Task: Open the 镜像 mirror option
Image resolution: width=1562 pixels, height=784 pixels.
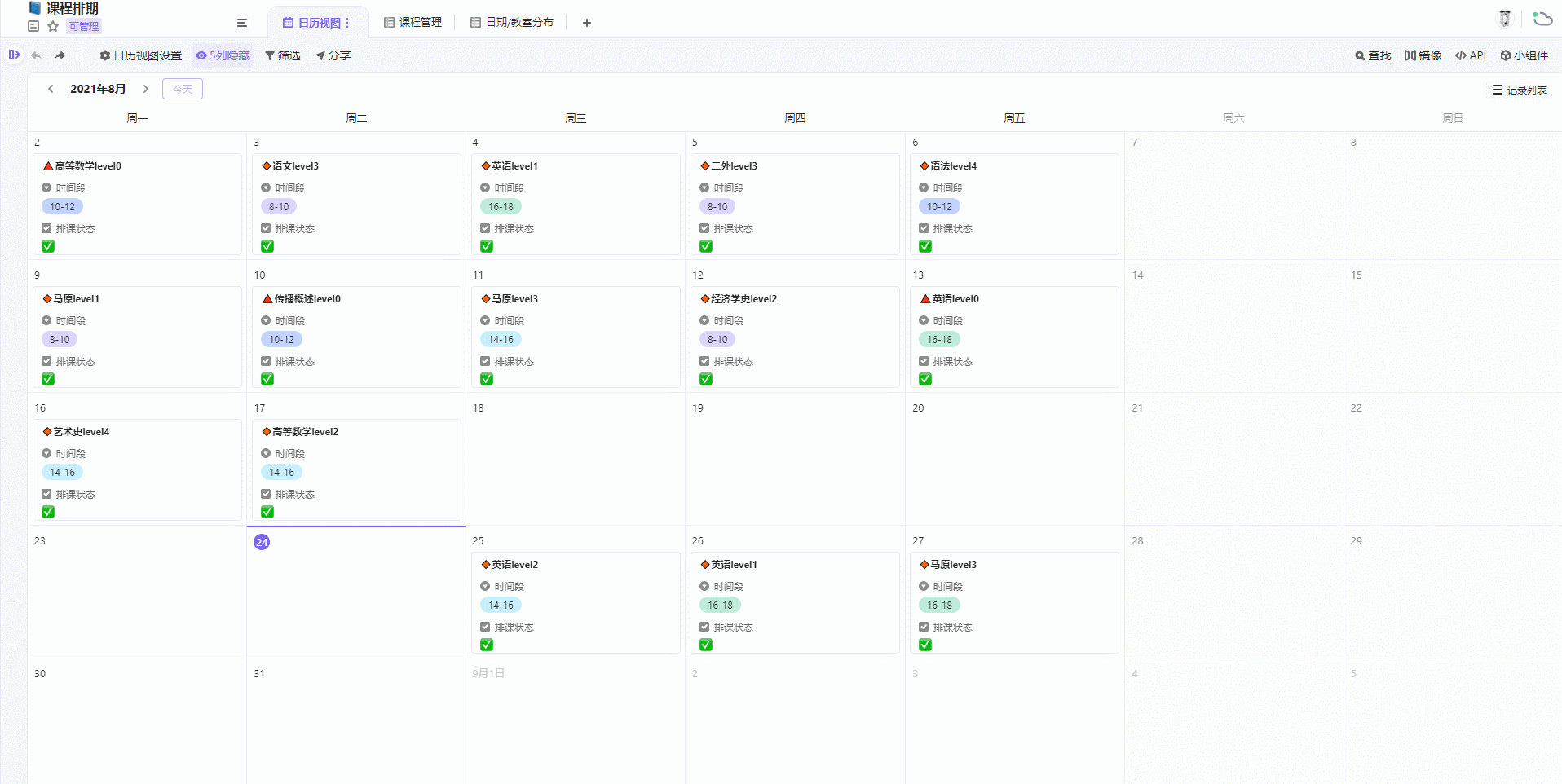Action: (x=1423, y=55)
